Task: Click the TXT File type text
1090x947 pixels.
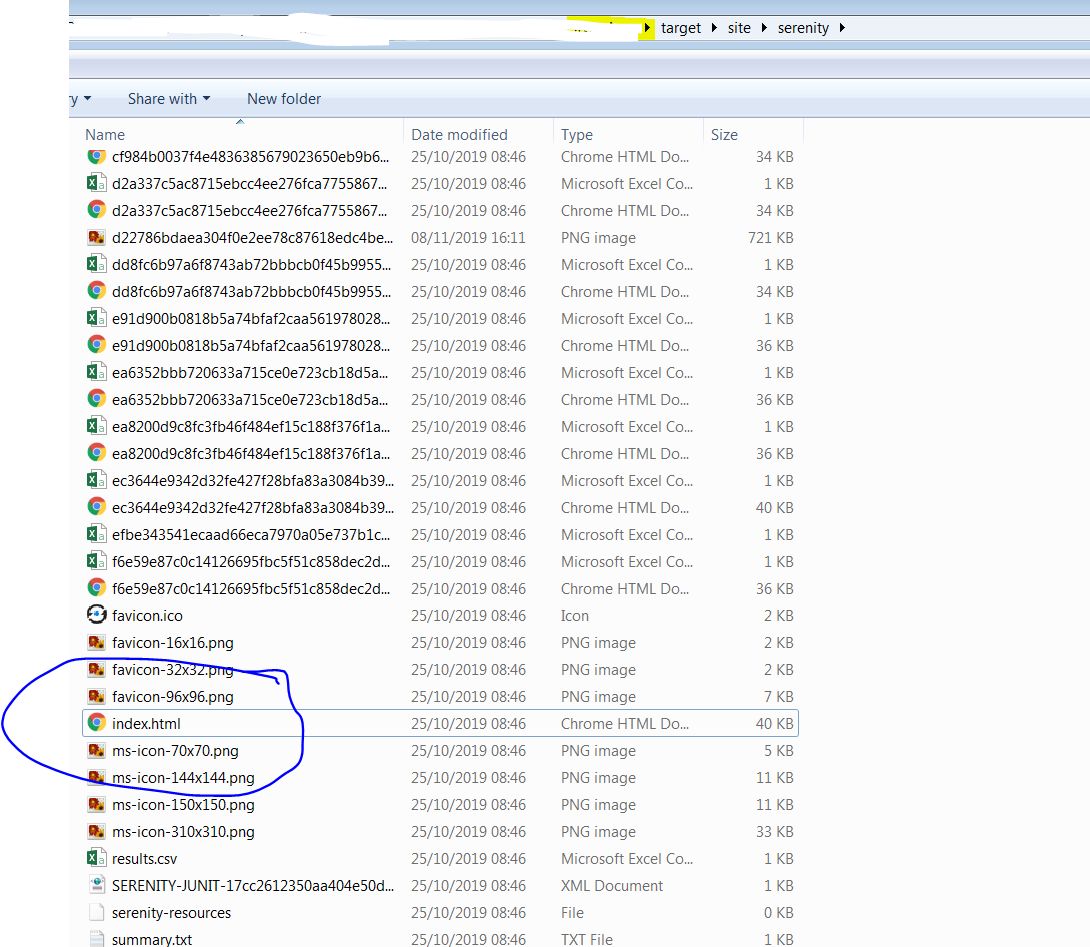Action: (x=587, y=939)
